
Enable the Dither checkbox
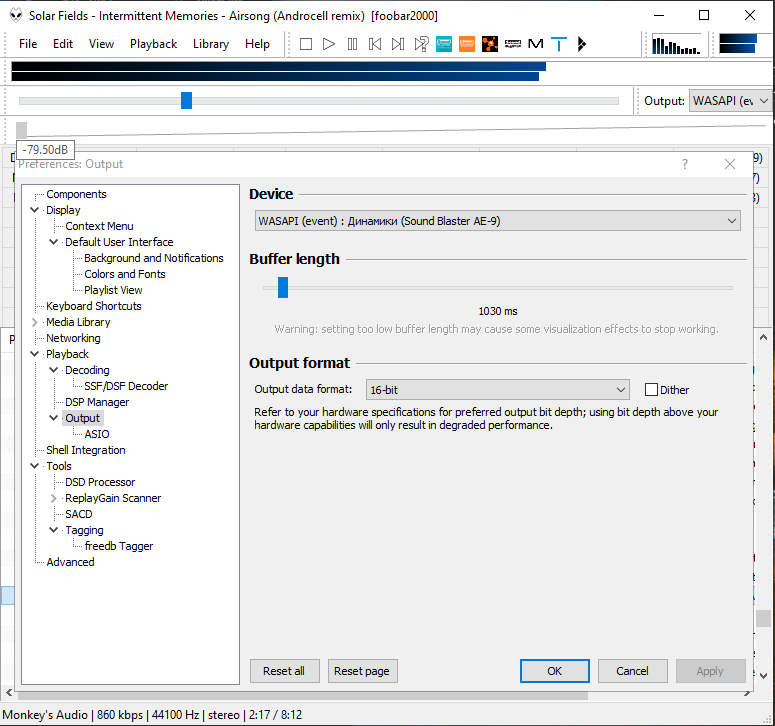651,390
